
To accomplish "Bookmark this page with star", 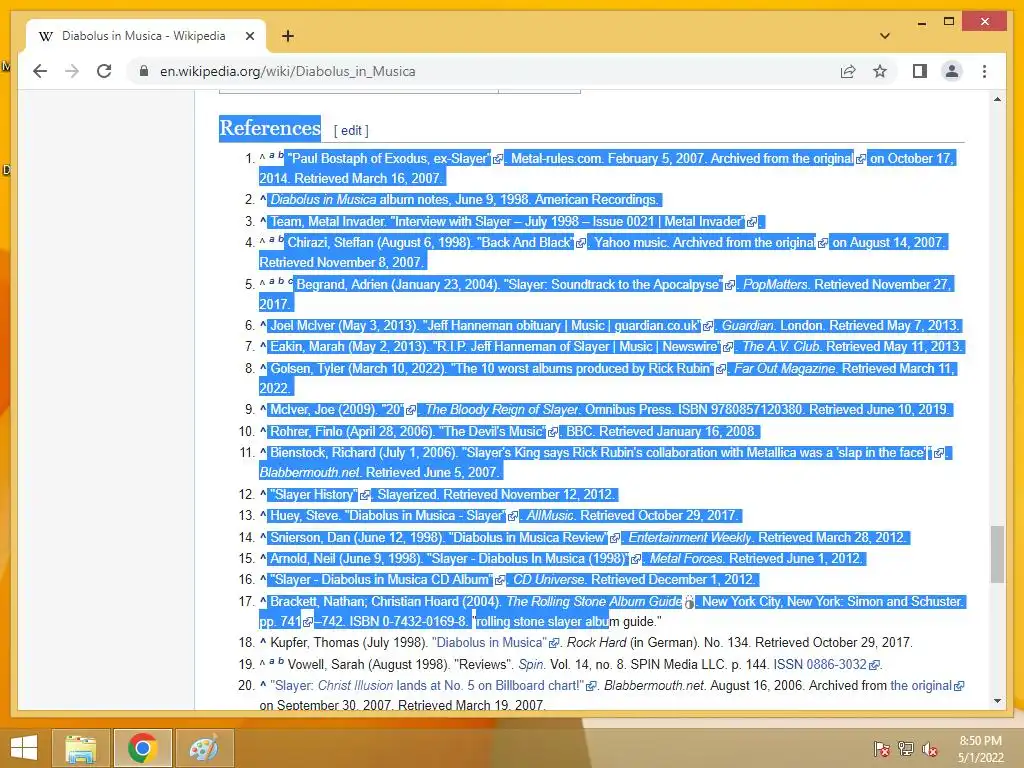I will coord(880,71).
